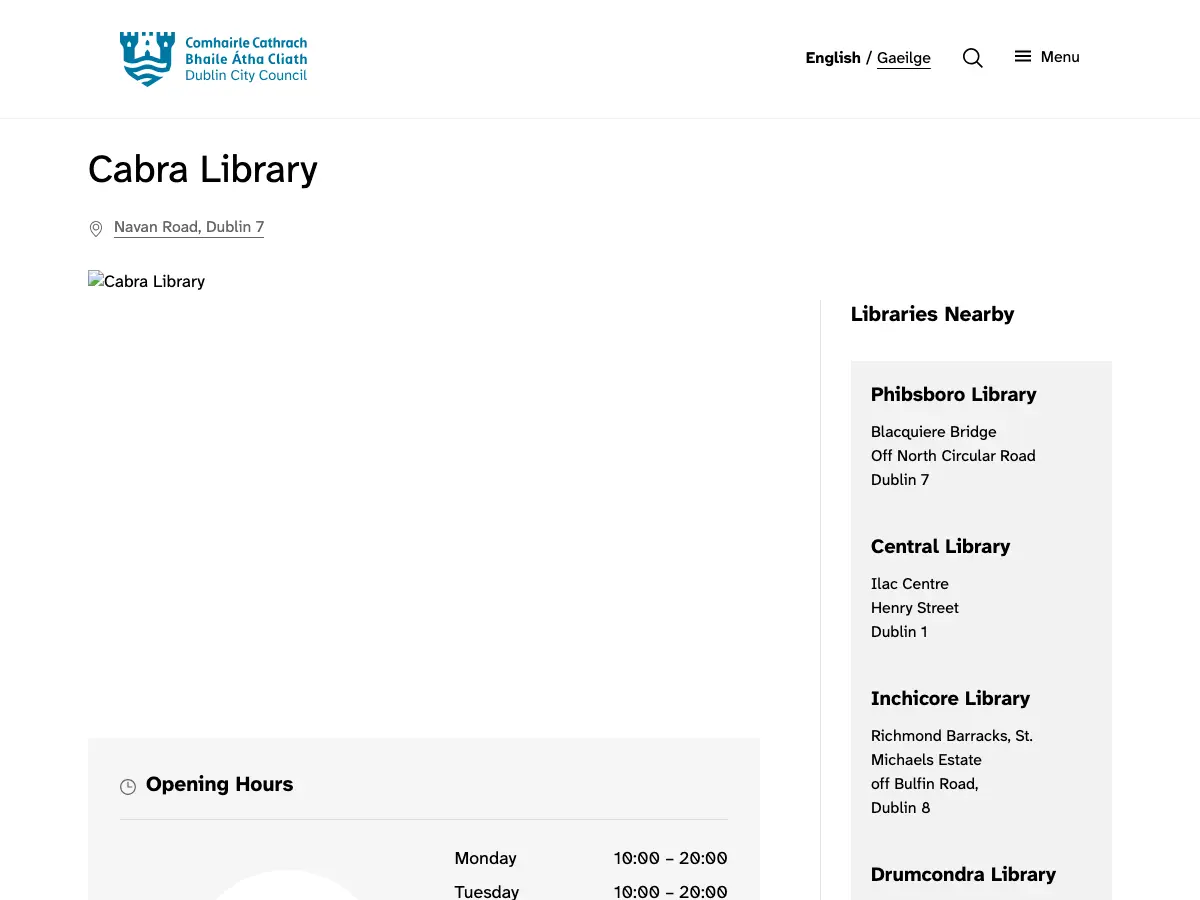Click the Blacquiere Bridge address line
This screenshot has width=1200, height=900.
934,432
